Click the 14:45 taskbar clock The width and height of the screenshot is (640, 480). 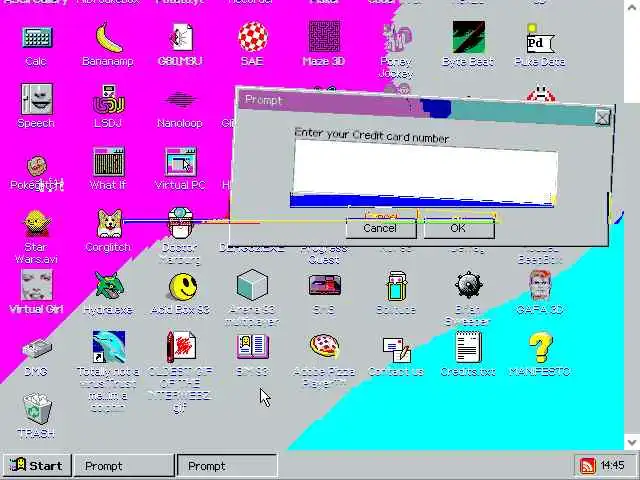pyautogui.click(x=612, y=465)
